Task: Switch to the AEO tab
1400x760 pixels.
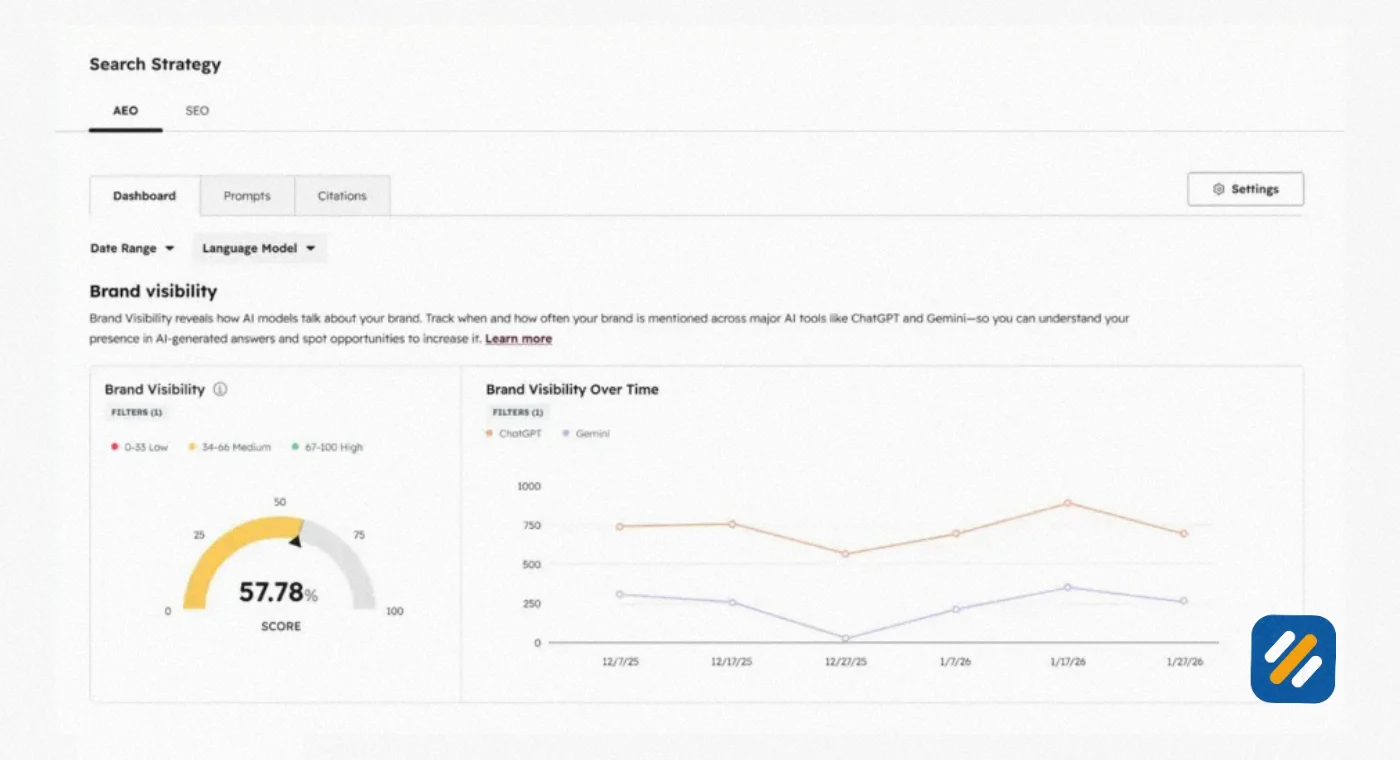Action: pos(125,111)
